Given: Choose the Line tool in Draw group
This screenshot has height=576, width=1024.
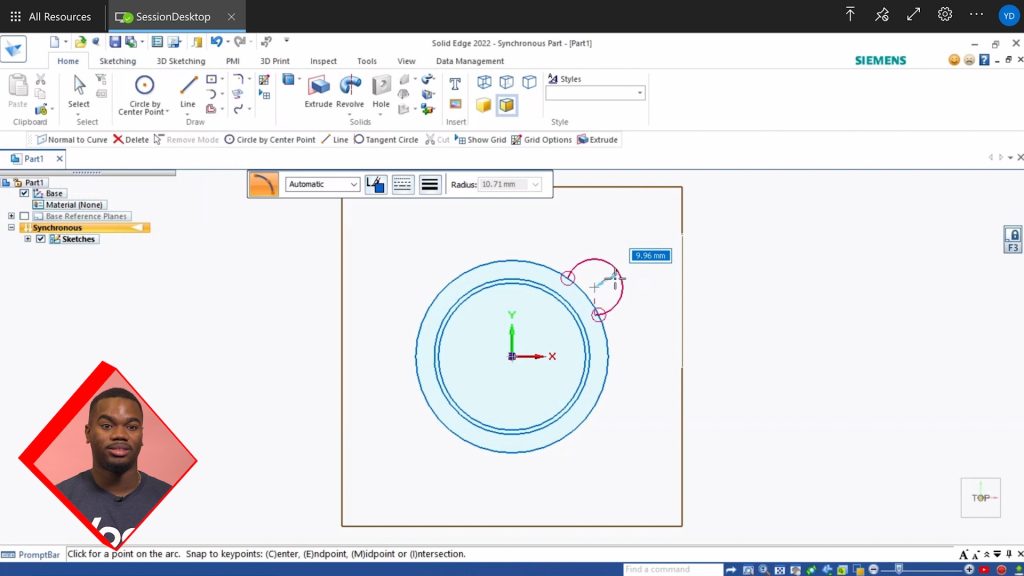Looking at the screenshot, I should (188, 91).
